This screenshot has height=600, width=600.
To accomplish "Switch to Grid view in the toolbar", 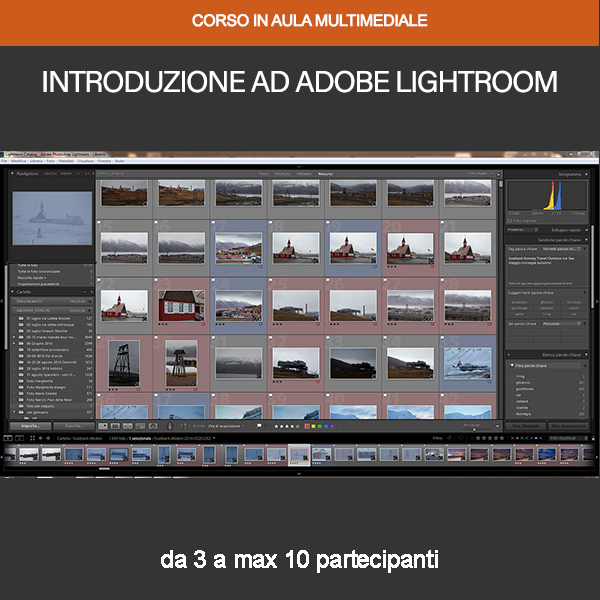I will coord(103,426).
